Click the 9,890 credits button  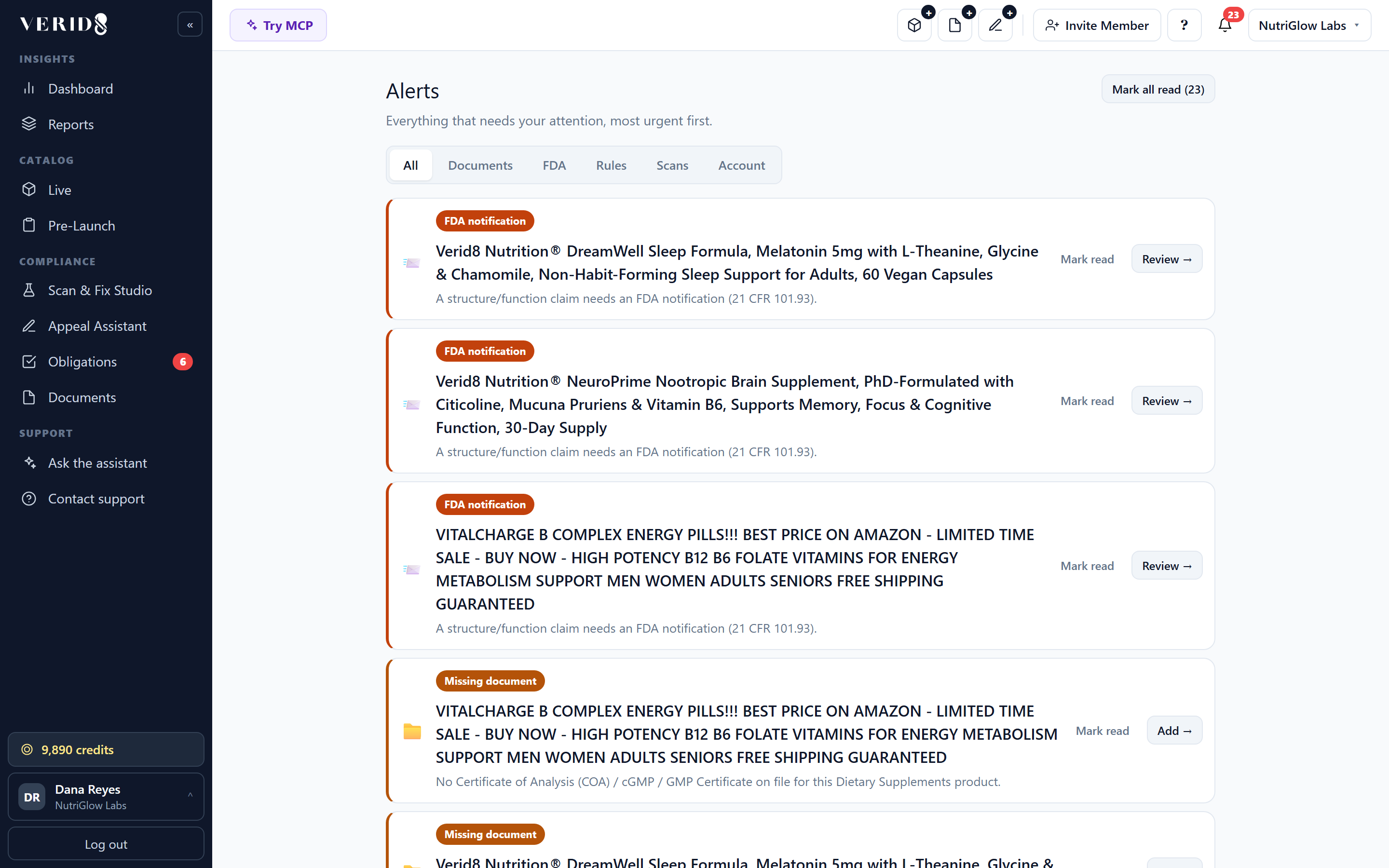pos(106,749)
